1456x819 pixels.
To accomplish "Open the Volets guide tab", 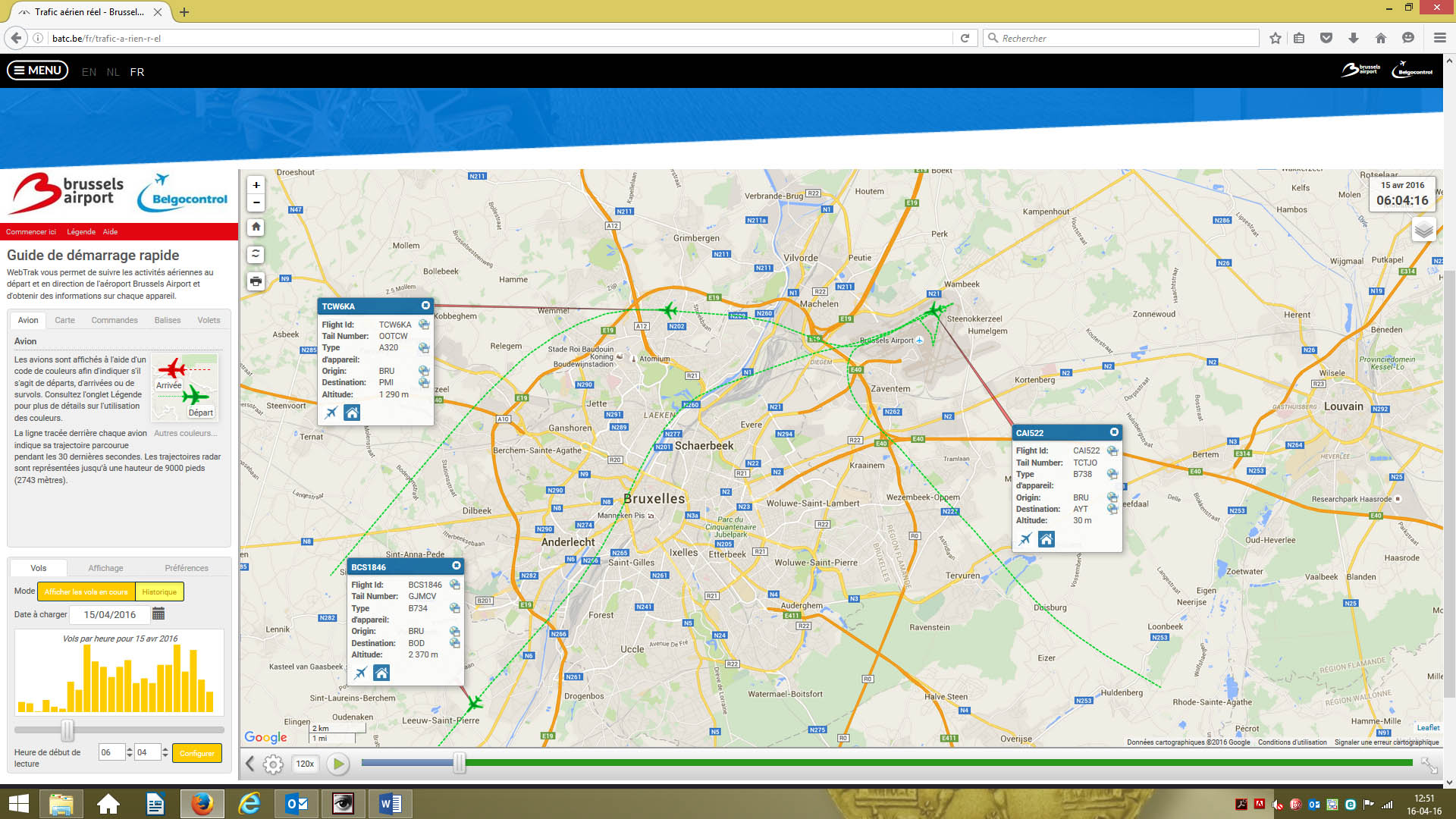I will pos(209,320).
